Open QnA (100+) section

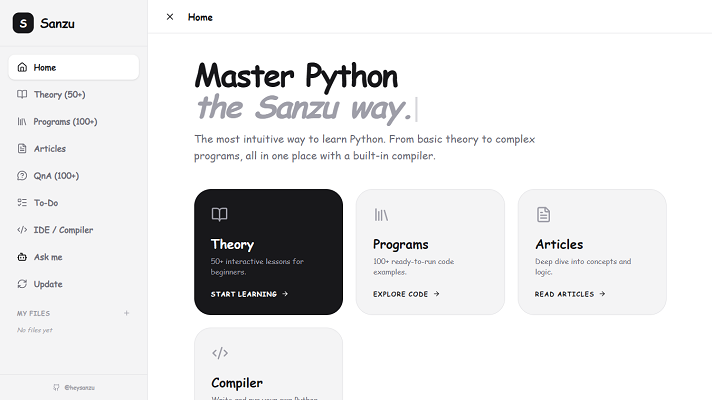click(74, 176)
